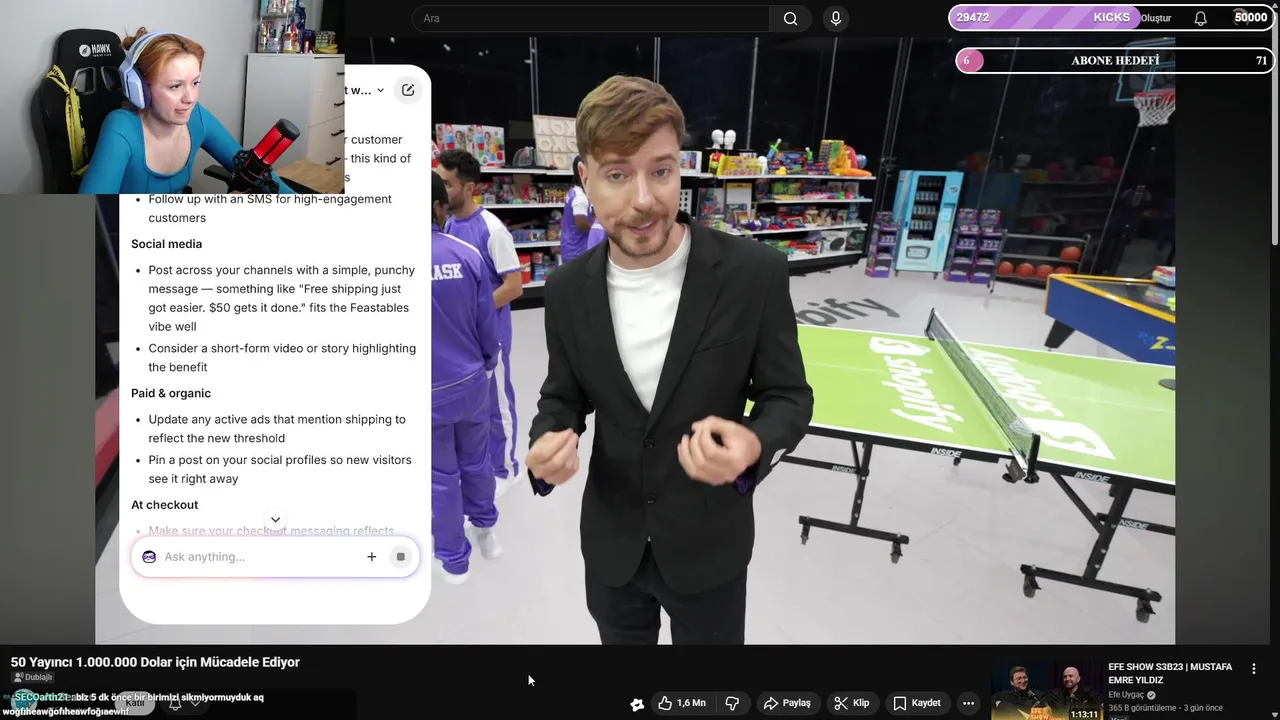Screen dimensions: 1280x720
Task: Save the video using Kaydet
Action: [x=916, y=703]
